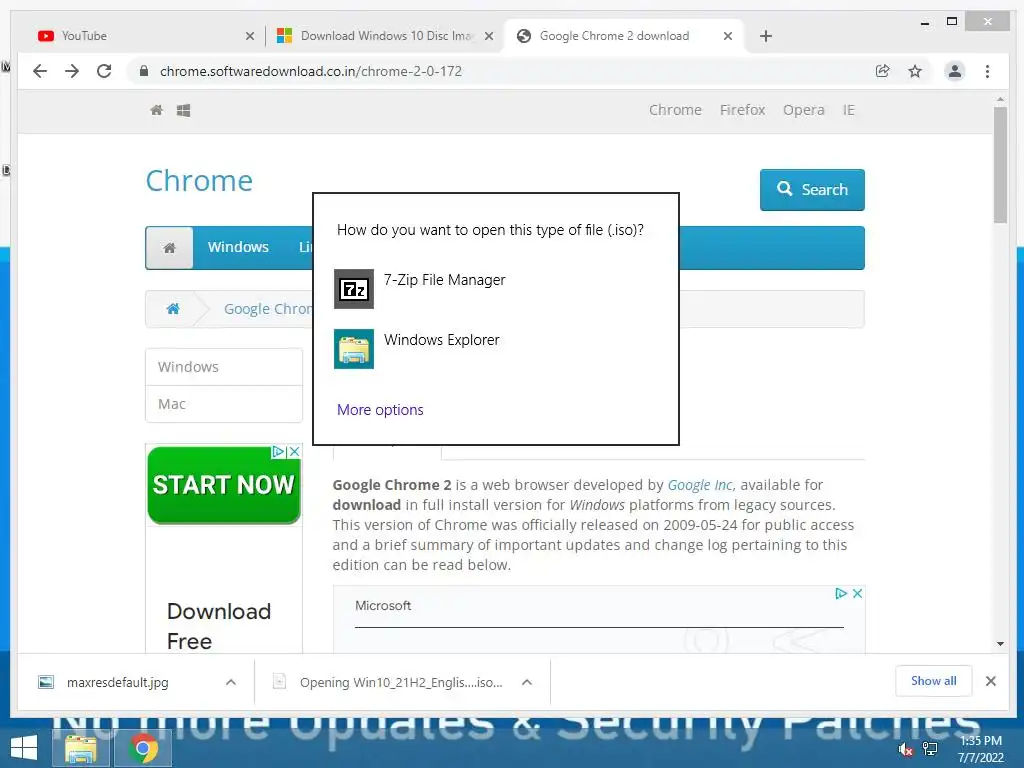The width and height of the screenshot is (1024, 768).
Task: Click the Windows logo icon in site top bar
Action: tap(184, 110)
